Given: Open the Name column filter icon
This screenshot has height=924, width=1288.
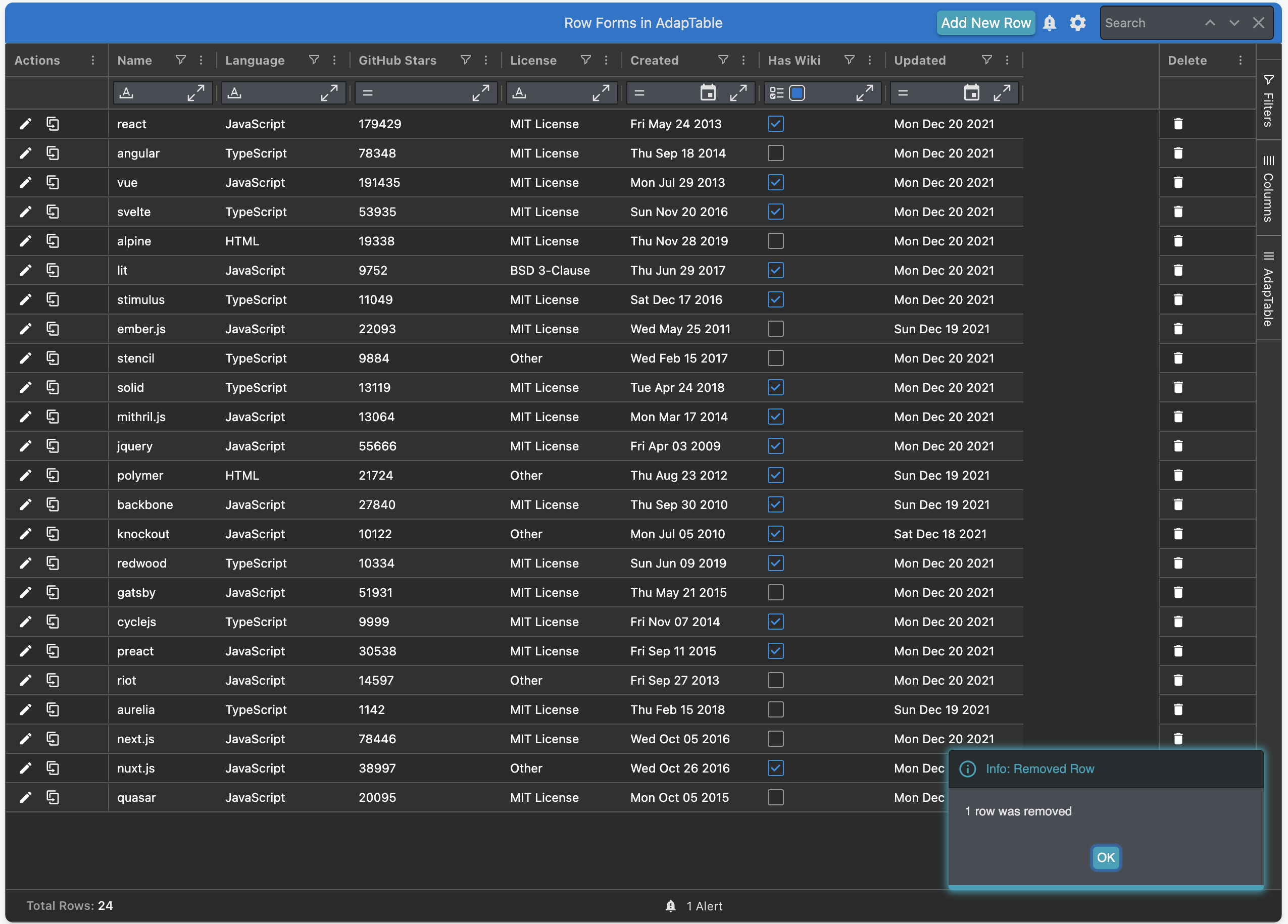Looking at the screenshot, I should point(181,60).
